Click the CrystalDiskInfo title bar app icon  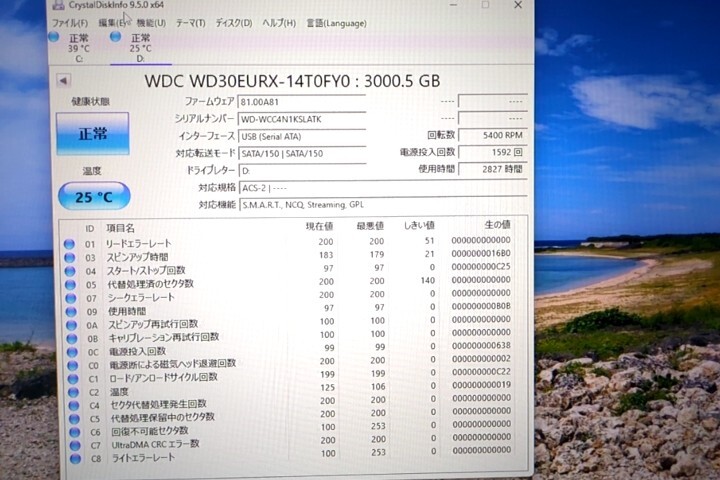[x=58, y=6]
